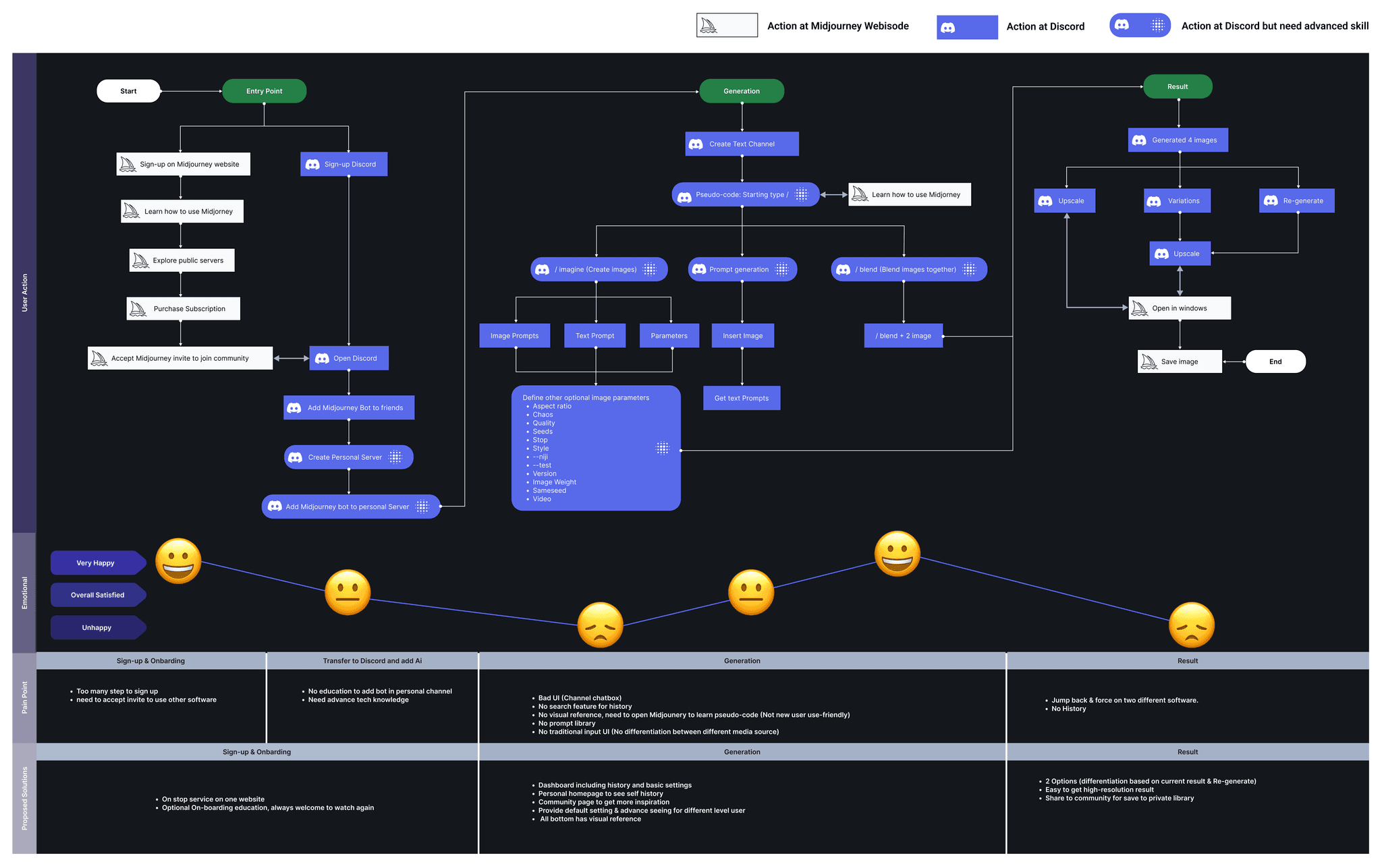
Task: Select the Unhappy emotion label
Action: click(96, 628)
